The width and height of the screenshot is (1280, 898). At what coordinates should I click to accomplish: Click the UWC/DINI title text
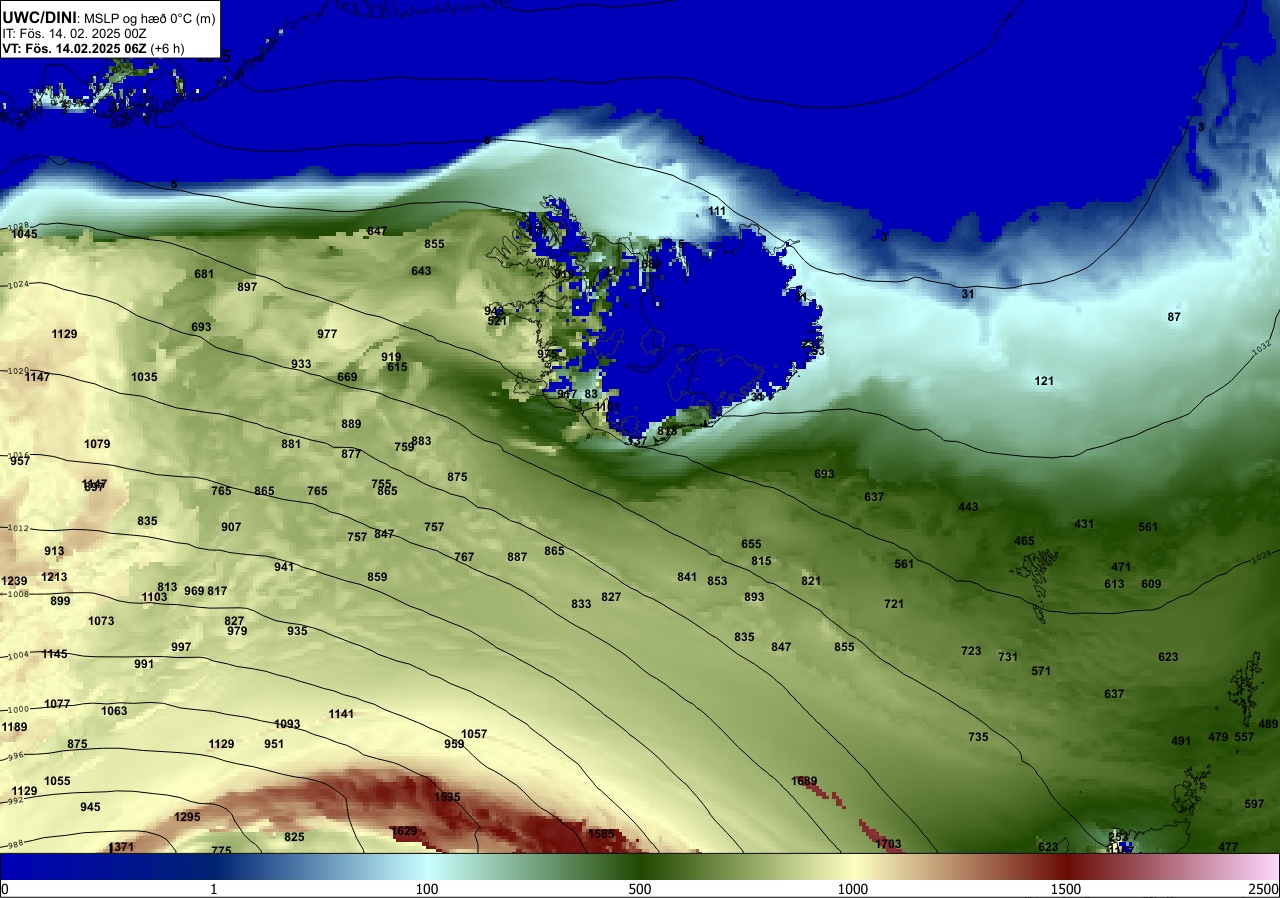tap(40, 17)
